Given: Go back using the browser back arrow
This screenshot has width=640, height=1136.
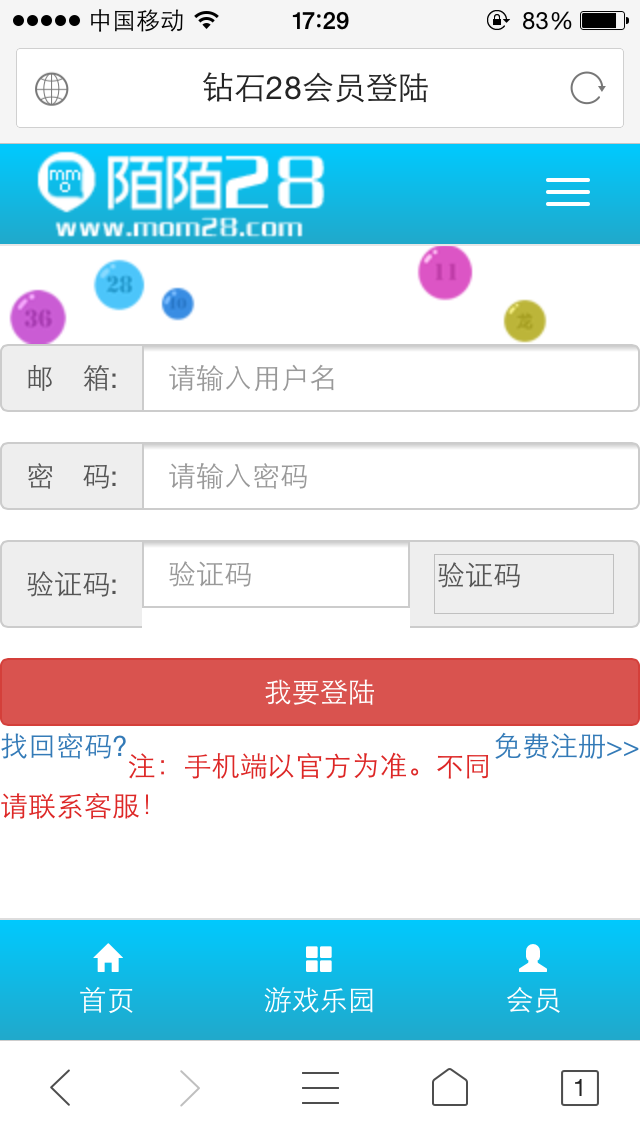Looking at the screenshot, I should [x=58, y=1087].
